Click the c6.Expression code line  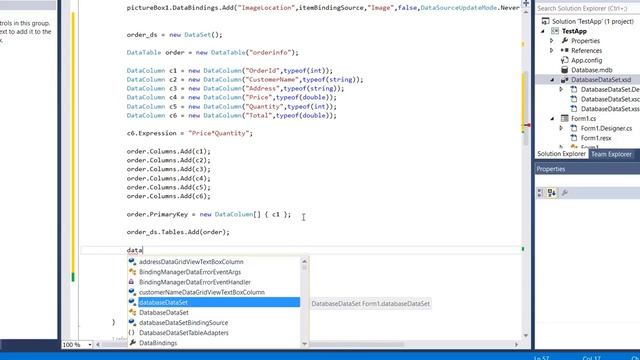pyautogui.click(x=190, y=133)
